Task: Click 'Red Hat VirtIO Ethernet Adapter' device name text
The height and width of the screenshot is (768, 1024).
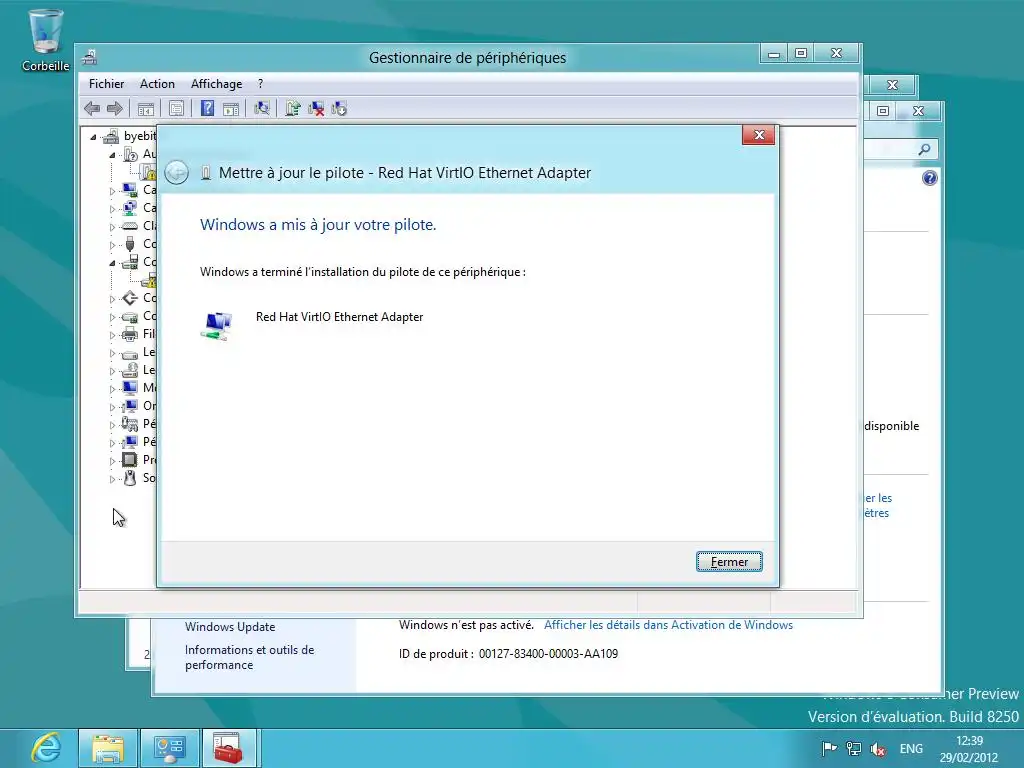Action: coord(340,317)
